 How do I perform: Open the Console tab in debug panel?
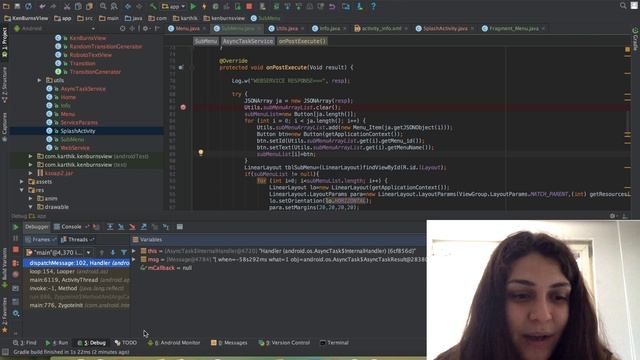coord(71,227)
